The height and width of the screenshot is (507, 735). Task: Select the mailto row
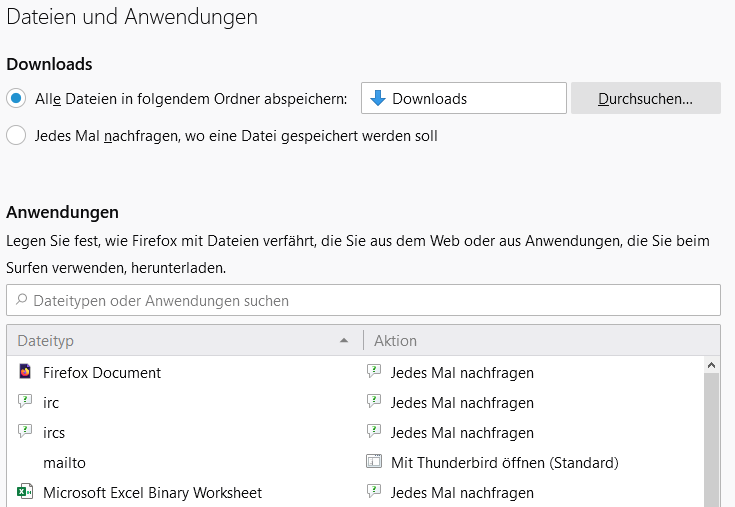[x=355, y=462]
